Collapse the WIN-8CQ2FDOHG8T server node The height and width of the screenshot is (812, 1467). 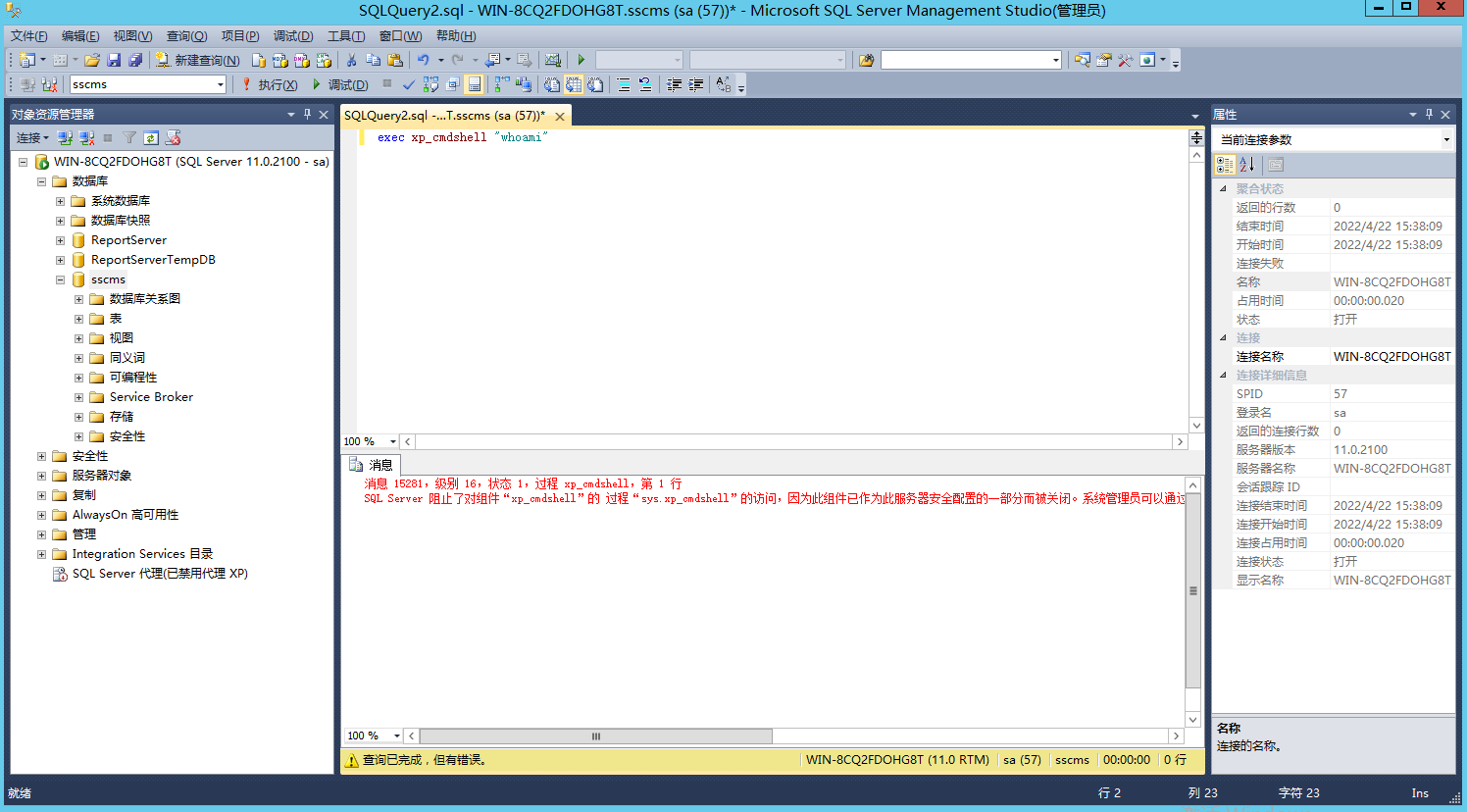pos(23,162)
